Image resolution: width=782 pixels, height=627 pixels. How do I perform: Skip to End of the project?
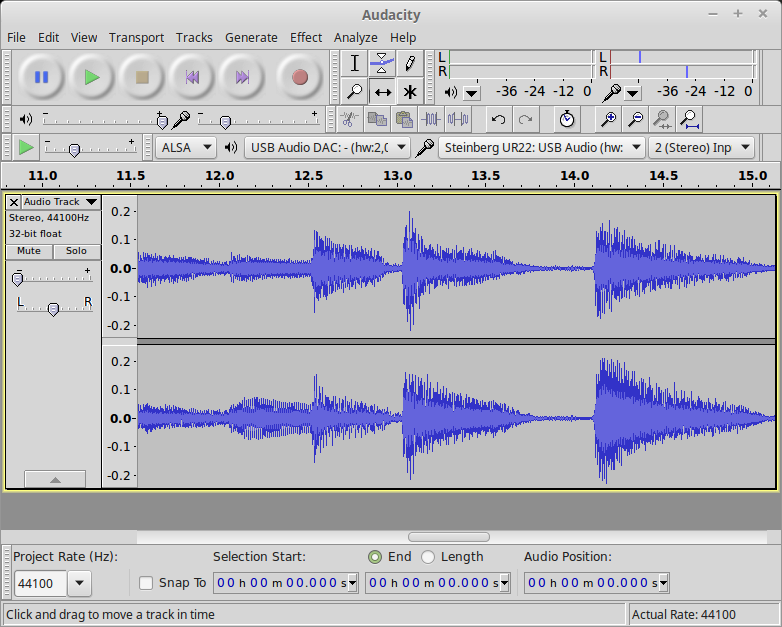[242, 77]
